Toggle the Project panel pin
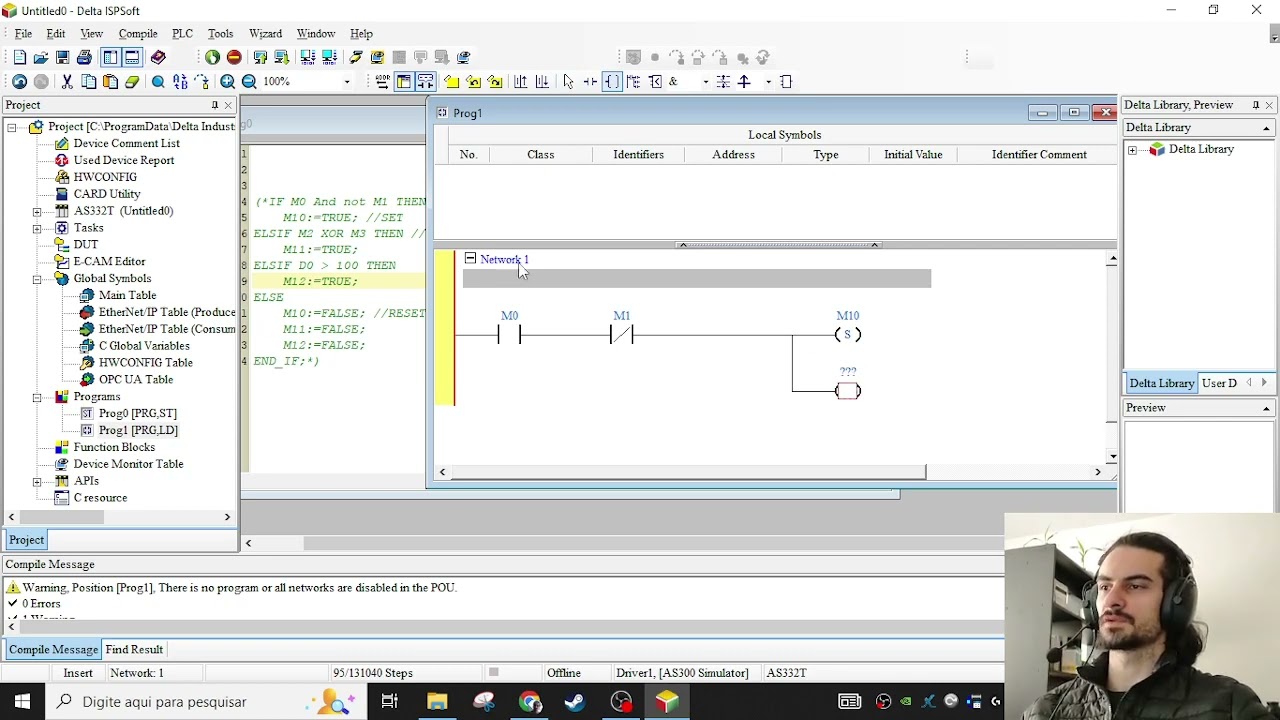 click(x=214, y=105)
